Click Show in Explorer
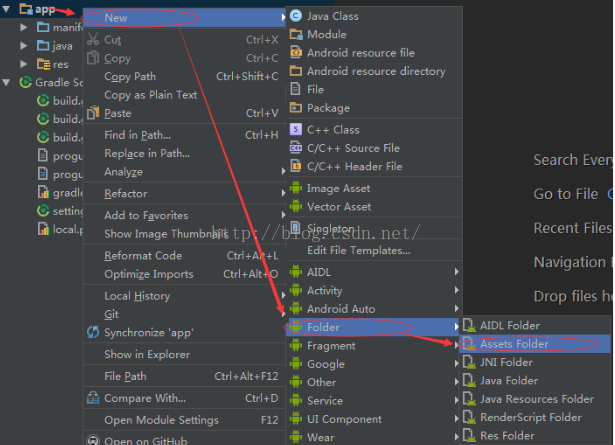 [146, 354]
